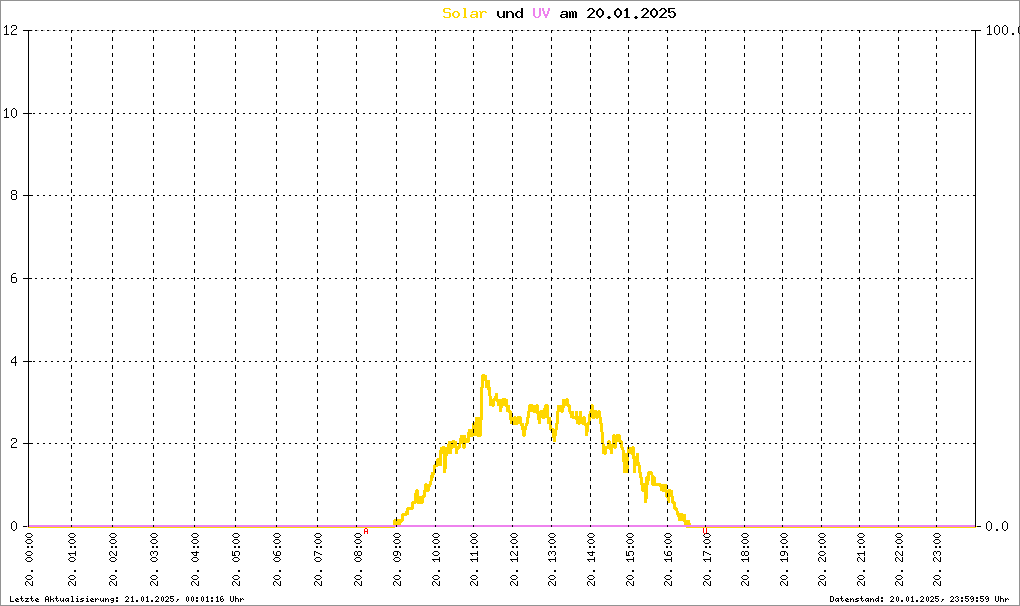The height and width of the screenshot is (606, 1020).
Task: Click the date '20.01.2025' in the chart title
Action: pos(631,13)
